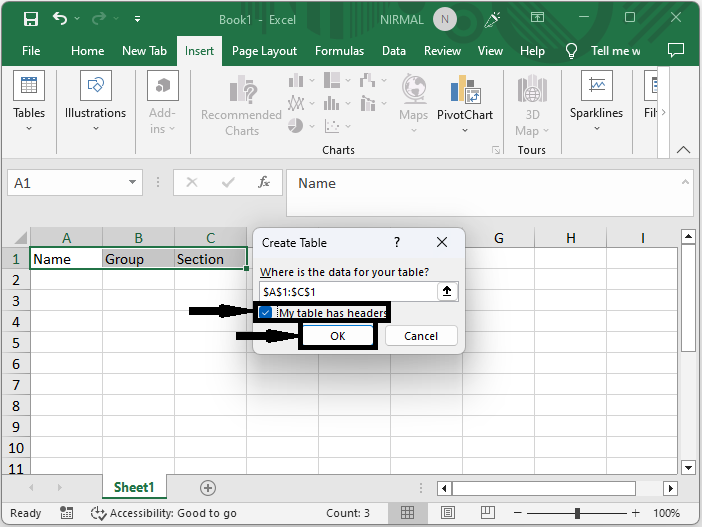
Task: Click the Redo arrow icon
Action: [x=99, y=19]
